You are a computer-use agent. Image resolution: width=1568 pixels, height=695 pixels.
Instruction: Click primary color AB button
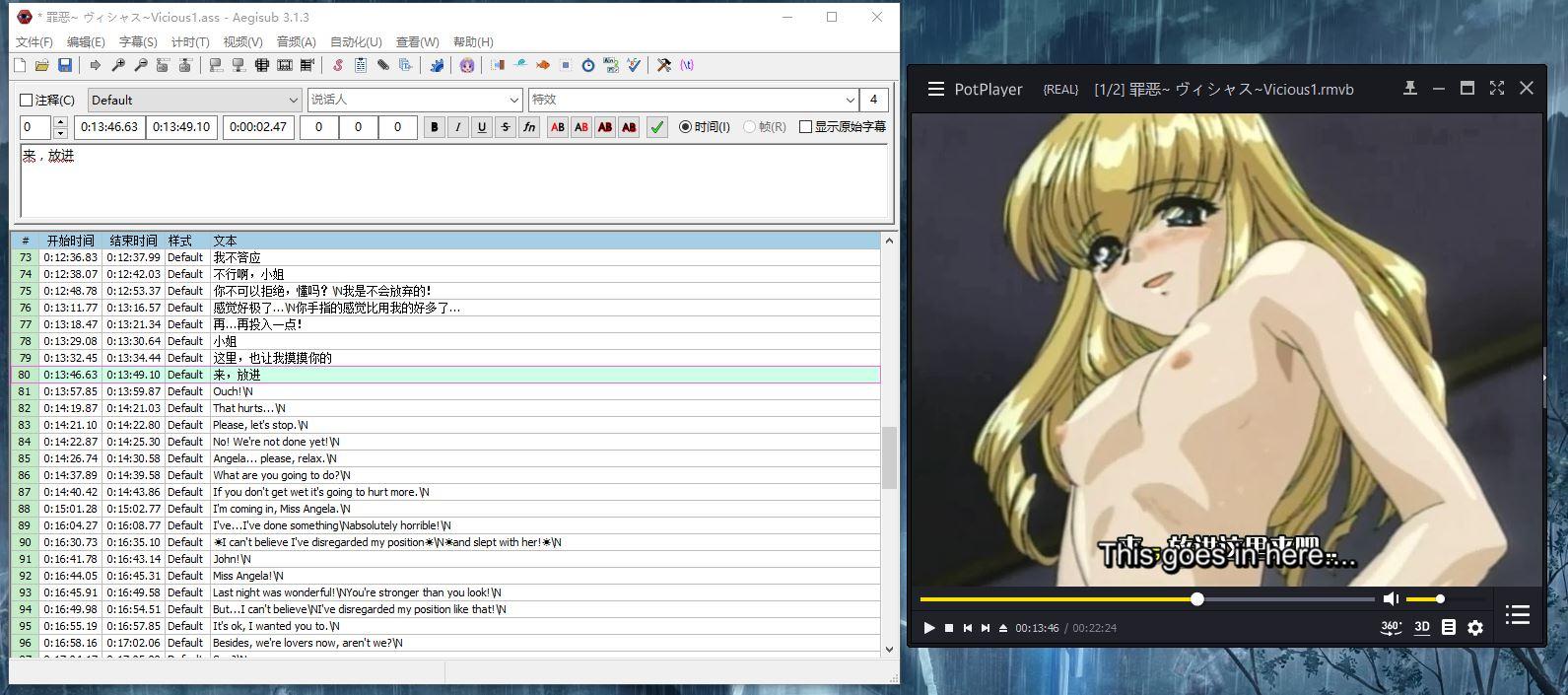[558, 127]
